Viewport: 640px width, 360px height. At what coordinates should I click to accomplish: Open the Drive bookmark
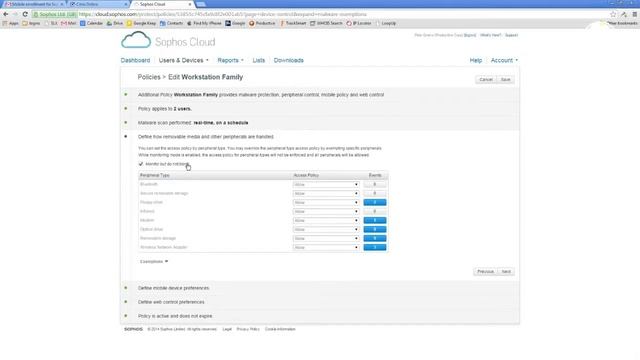point(115,23)
